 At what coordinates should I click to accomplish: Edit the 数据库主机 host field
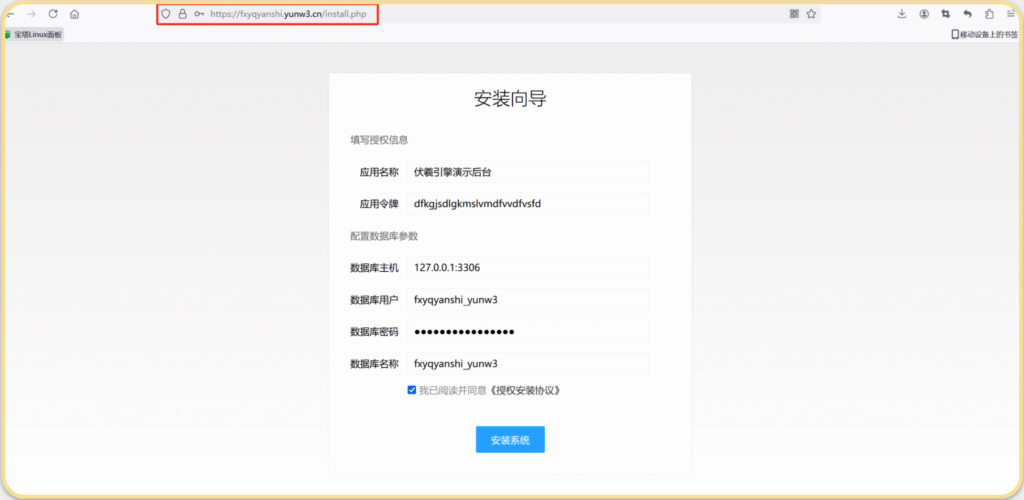click(528, 267)
